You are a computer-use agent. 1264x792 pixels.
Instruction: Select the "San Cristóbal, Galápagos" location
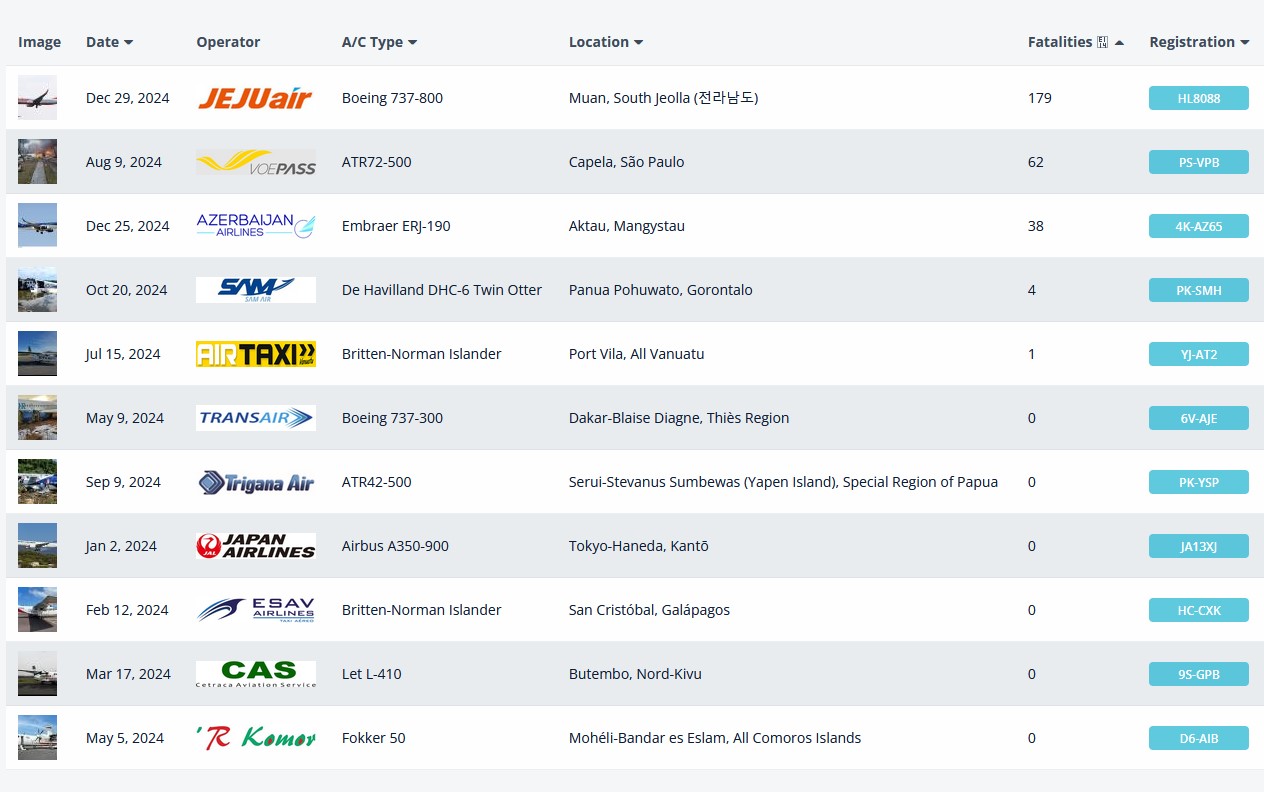pyautogui.click(x=650, y=610)
